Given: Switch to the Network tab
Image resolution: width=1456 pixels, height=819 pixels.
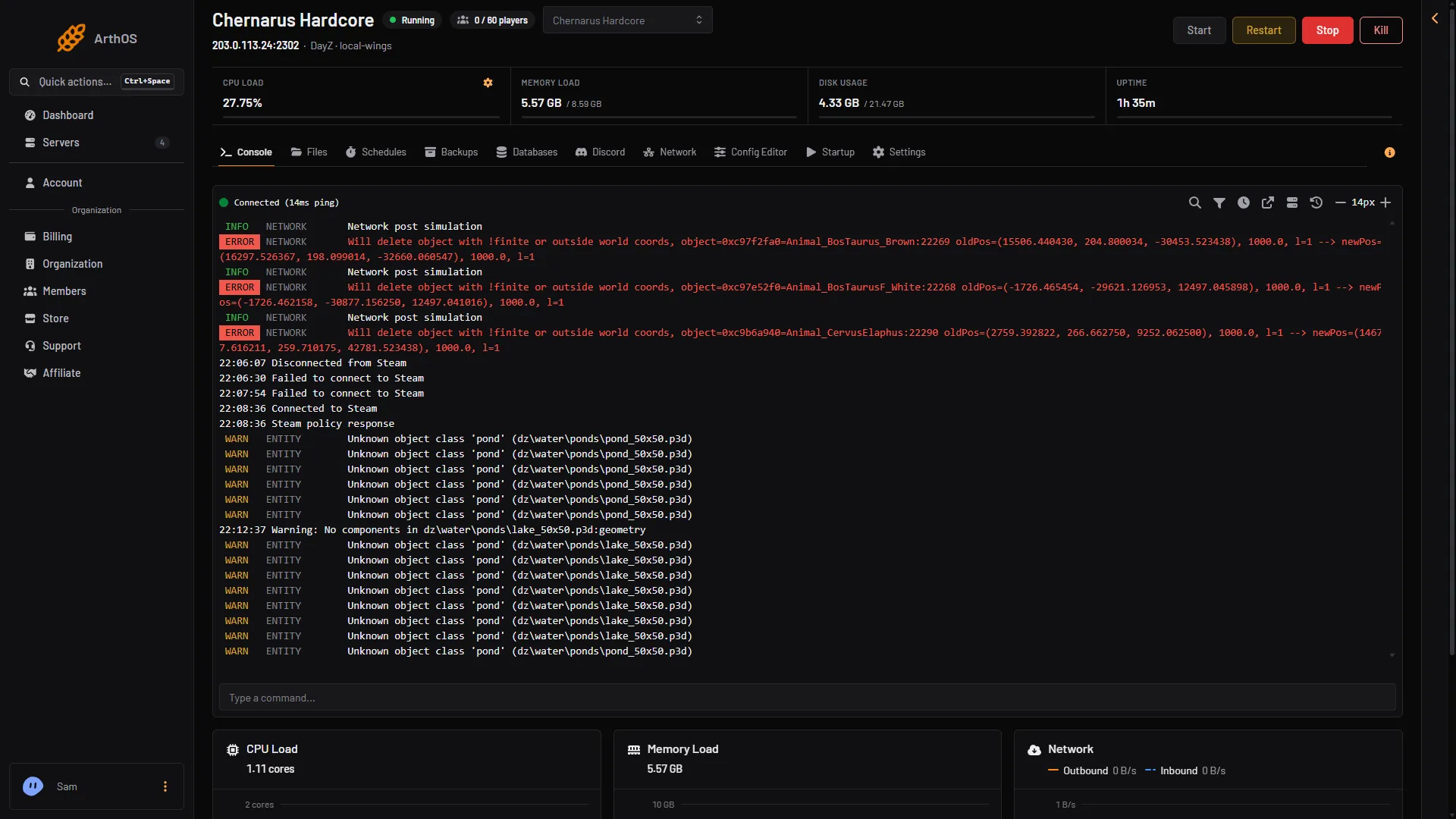Looking at the screenshot, I should [670, 152].
